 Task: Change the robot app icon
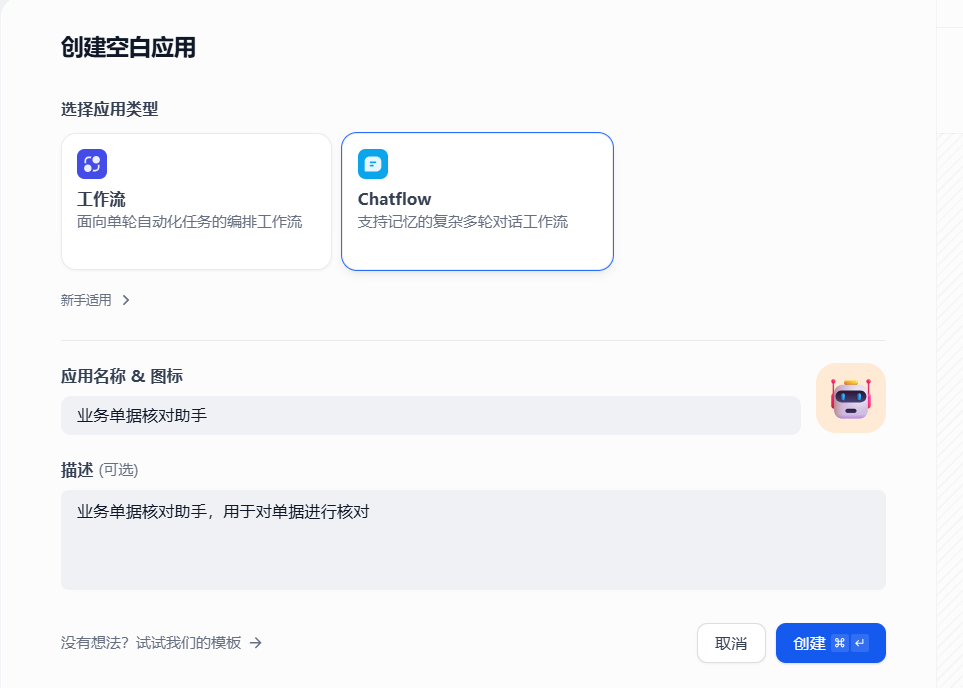(x=851, y=398)
